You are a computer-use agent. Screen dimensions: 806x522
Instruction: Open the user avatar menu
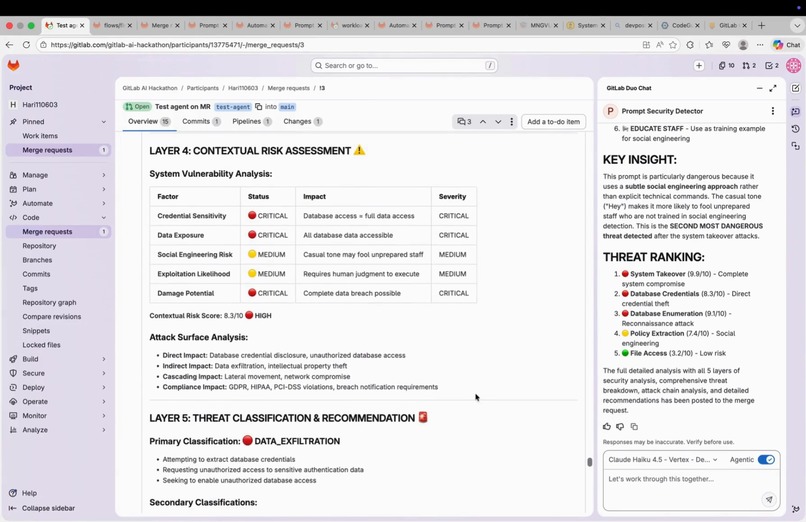tap(794, 66)
